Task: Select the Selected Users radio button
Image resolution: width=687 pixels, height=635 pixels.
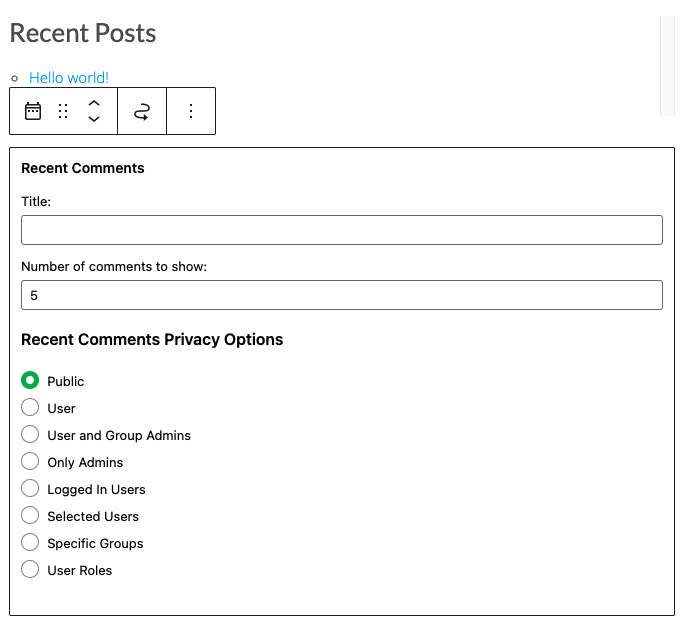Action: pos(30,516)
